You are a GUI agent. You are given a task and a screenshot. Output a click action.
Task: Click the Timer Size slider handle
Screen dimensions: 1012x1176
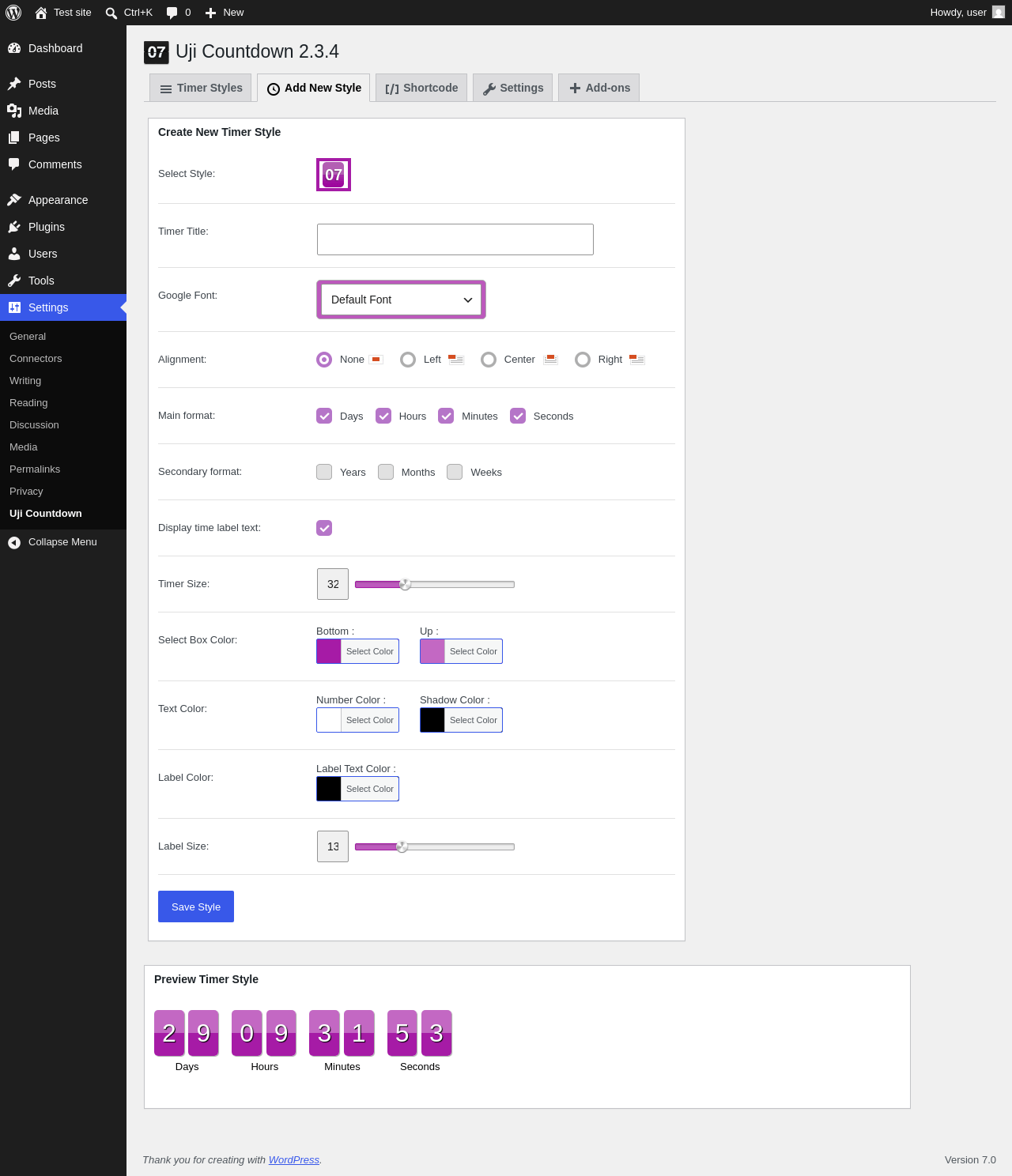[406, 585]
